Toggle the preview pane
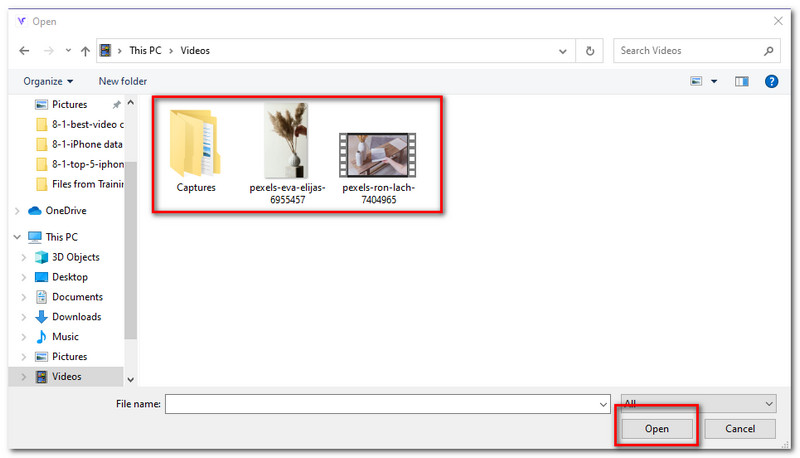 (741, 81)
